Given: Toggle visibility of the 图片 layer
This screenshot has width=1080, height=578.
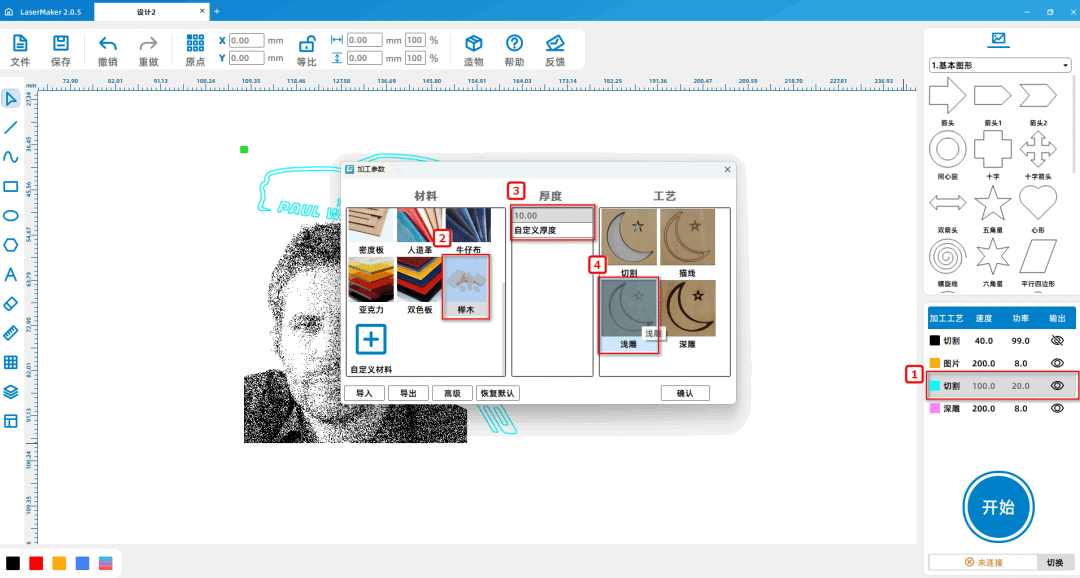Looking at the screenshot, I should pos(1056,363).
